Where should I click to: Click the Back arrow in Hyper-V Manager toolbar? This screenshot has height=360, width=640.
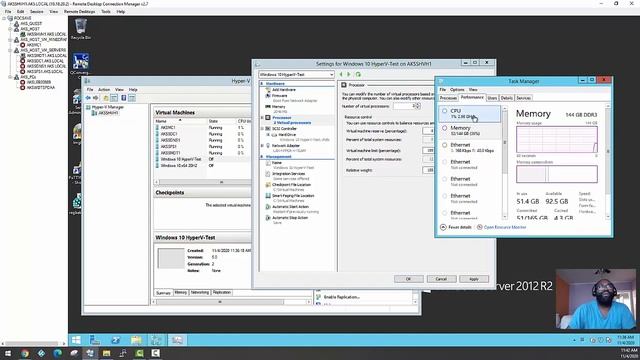coord(88,98)
